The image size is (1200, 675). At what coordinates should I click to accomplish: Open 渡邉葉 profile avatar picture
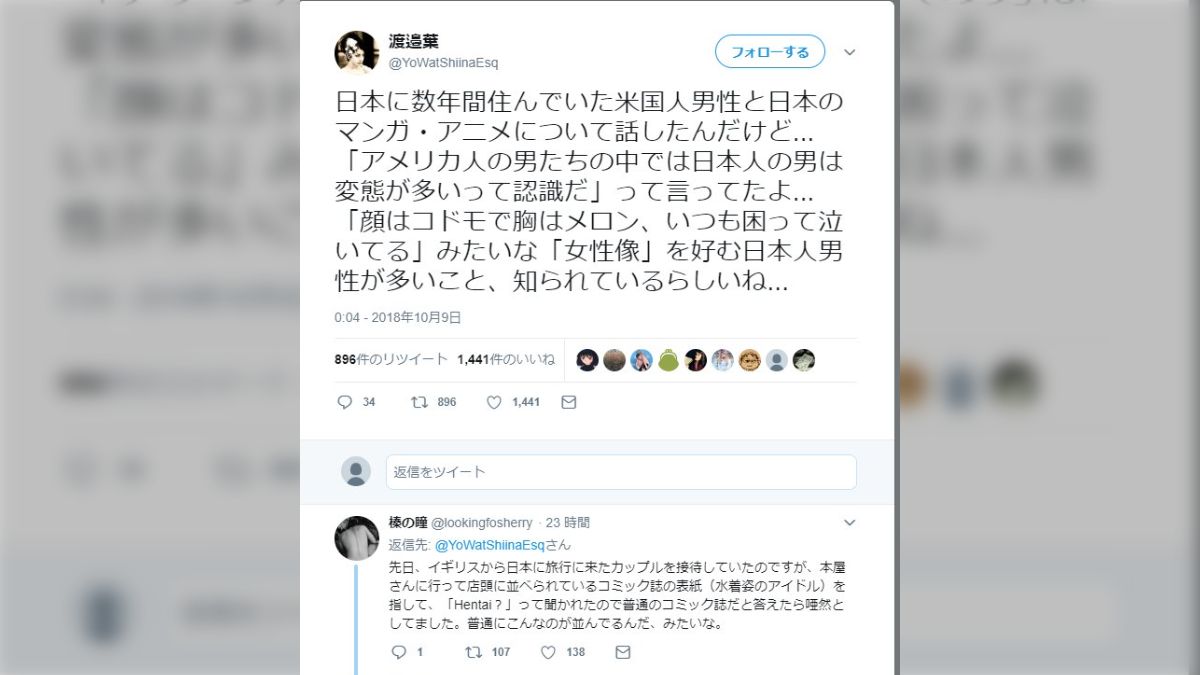pos(356,52)
